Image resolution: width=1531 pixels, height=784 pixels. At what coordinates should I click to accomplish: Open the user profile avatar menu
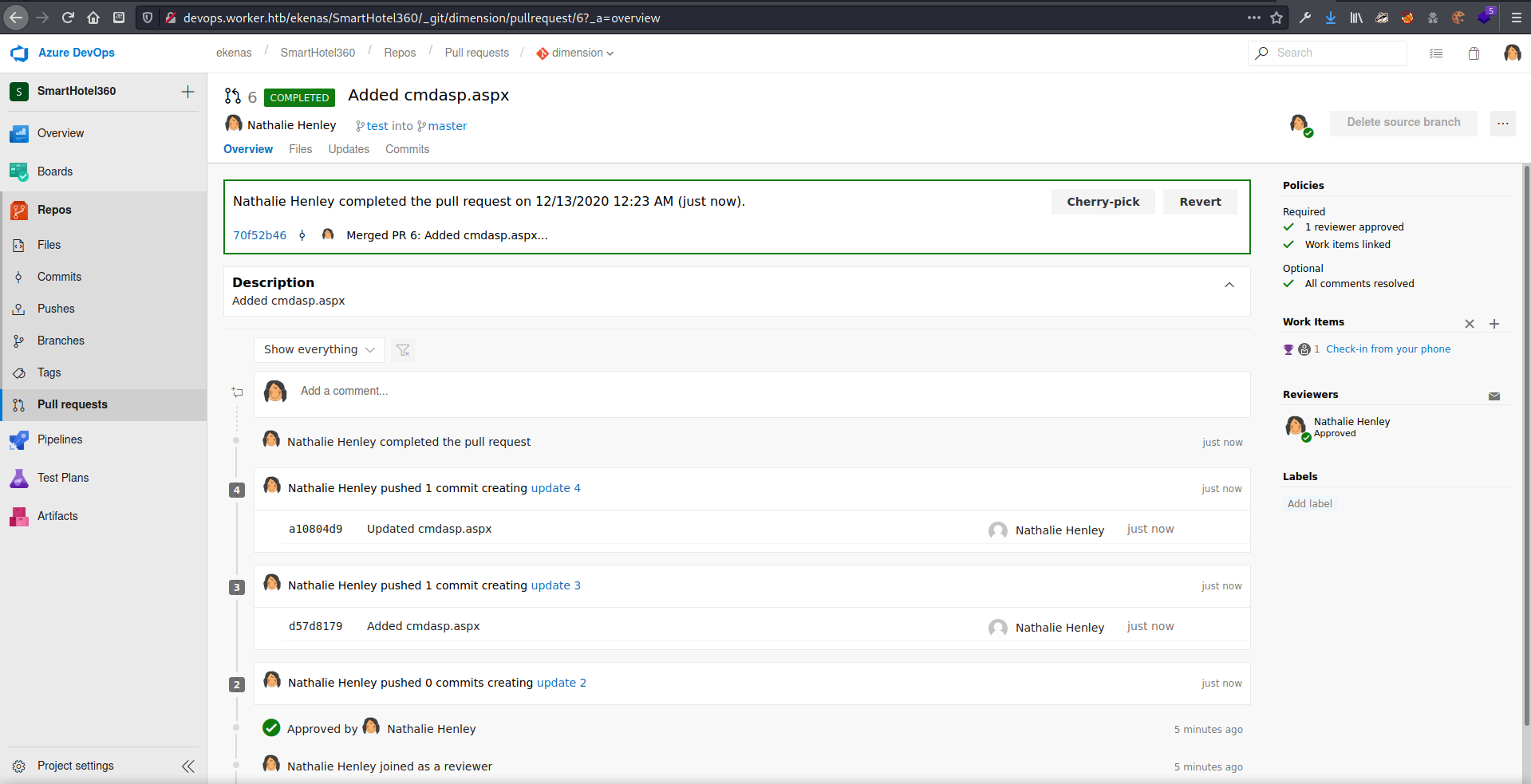tap(1512, 53)
